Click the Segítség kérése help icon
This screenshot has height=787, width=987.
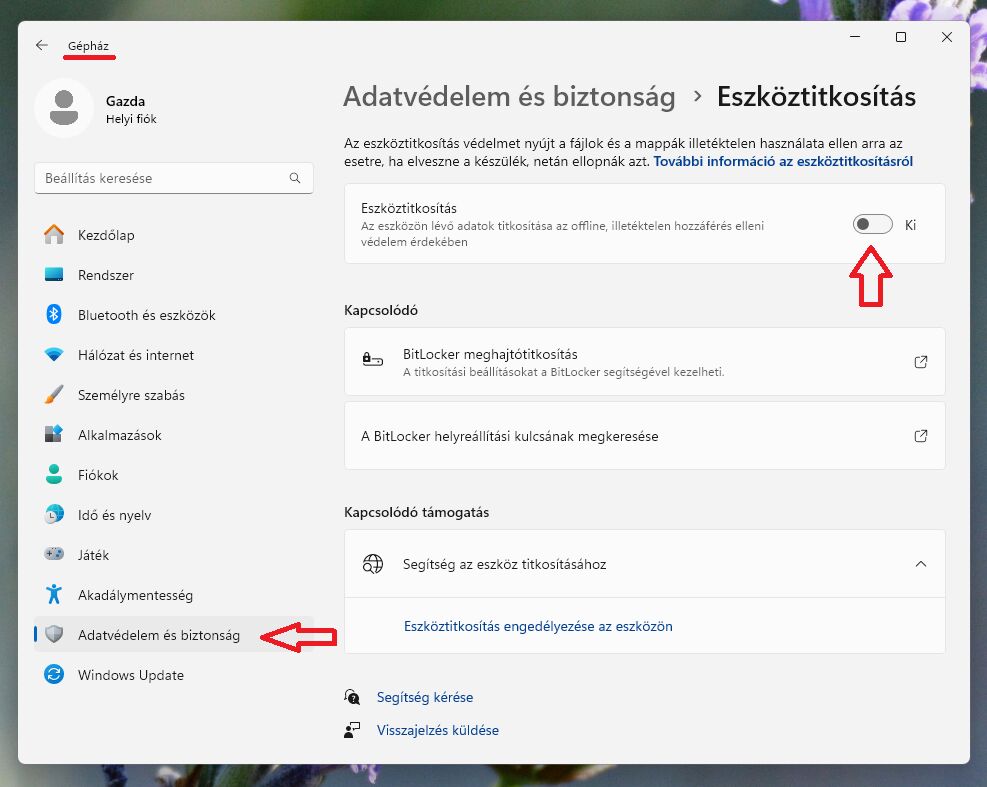352,697
